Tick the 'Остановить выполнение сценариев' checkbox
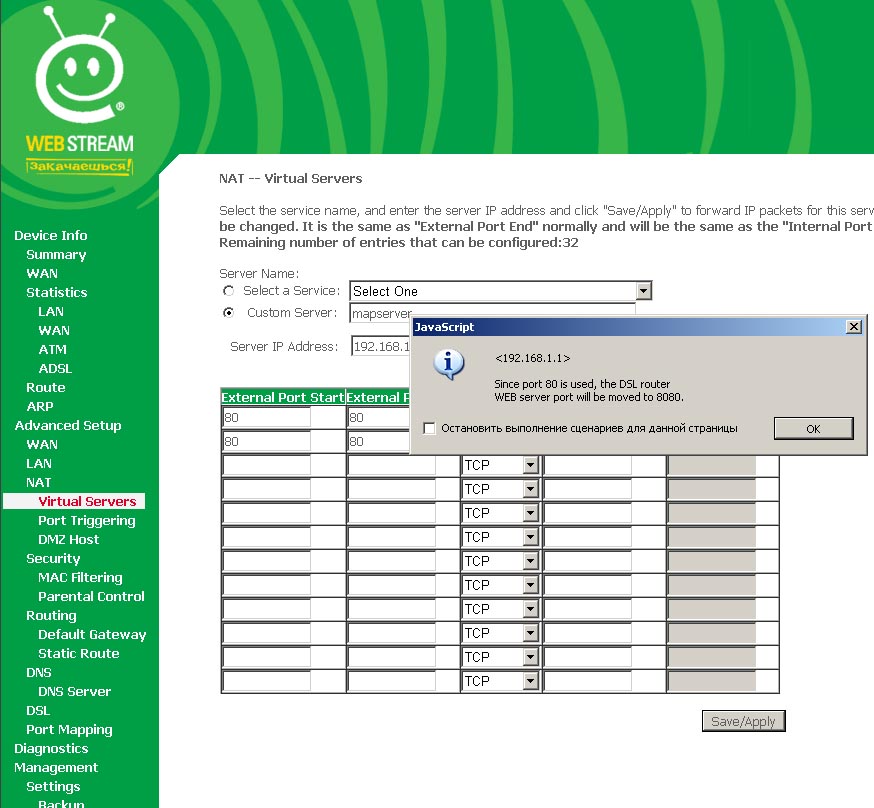This screenshot has height=808, width=874. pos(429,428)
